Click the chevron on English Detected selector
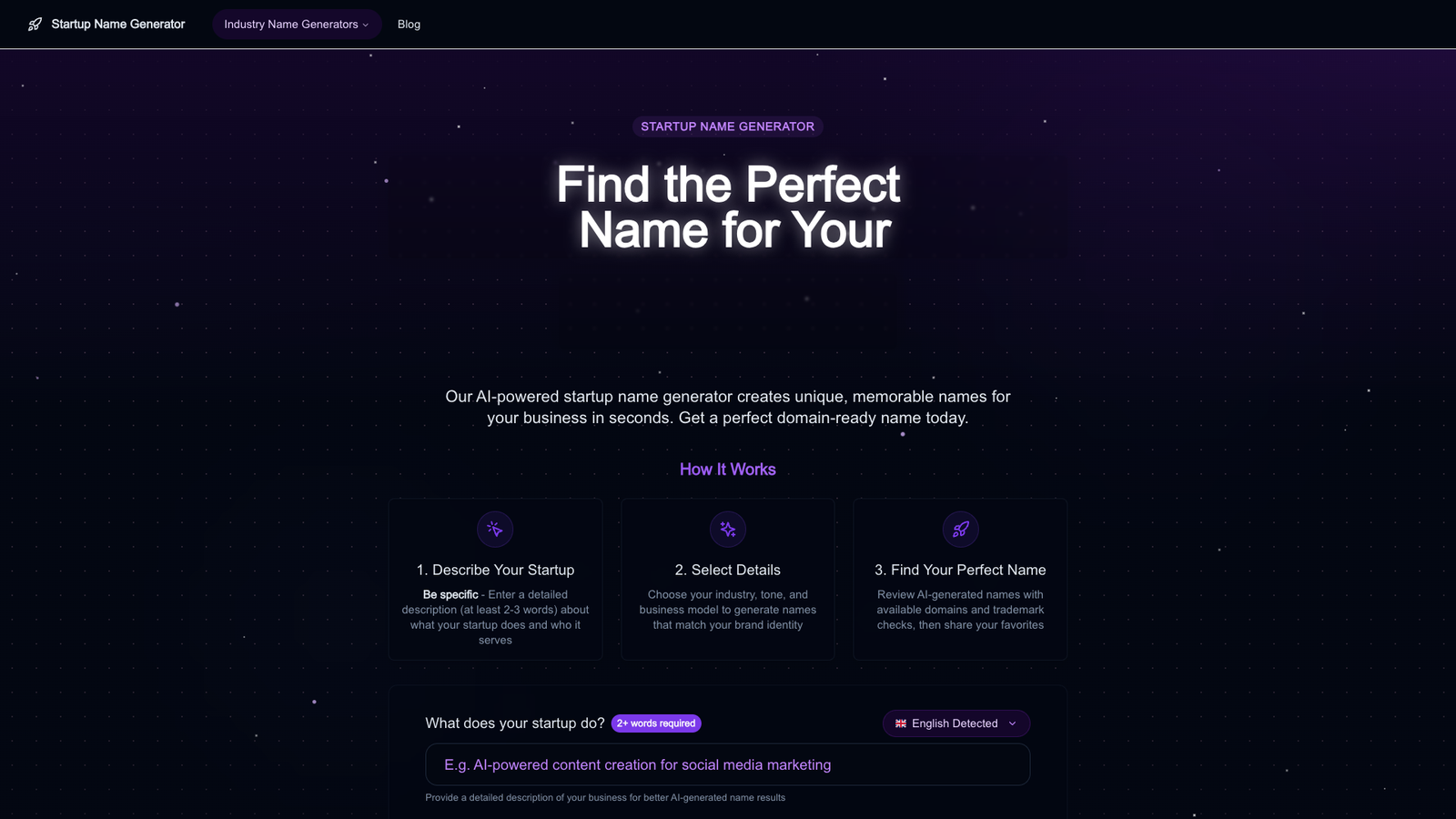Image resolution: width=1456 pixels, height=819 pixels. 1013,723
